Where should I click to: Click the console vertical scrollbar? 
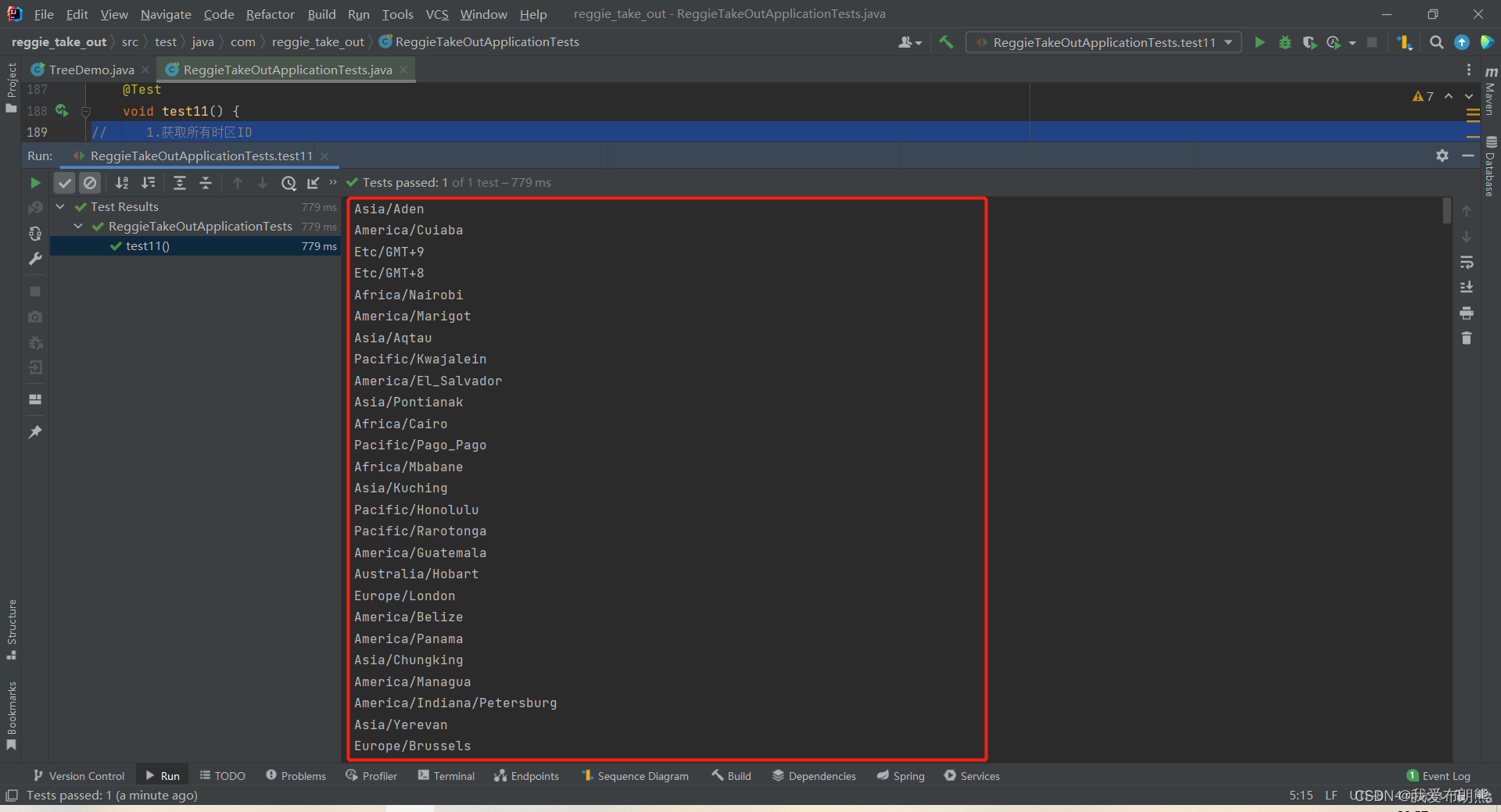[1446, 211]
